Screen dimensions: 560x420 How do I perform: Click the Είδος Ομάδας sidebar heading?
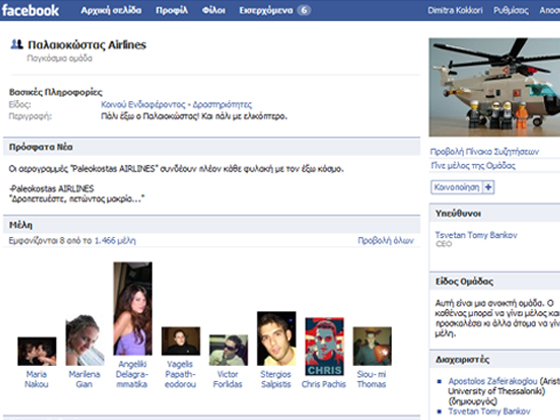464,282
